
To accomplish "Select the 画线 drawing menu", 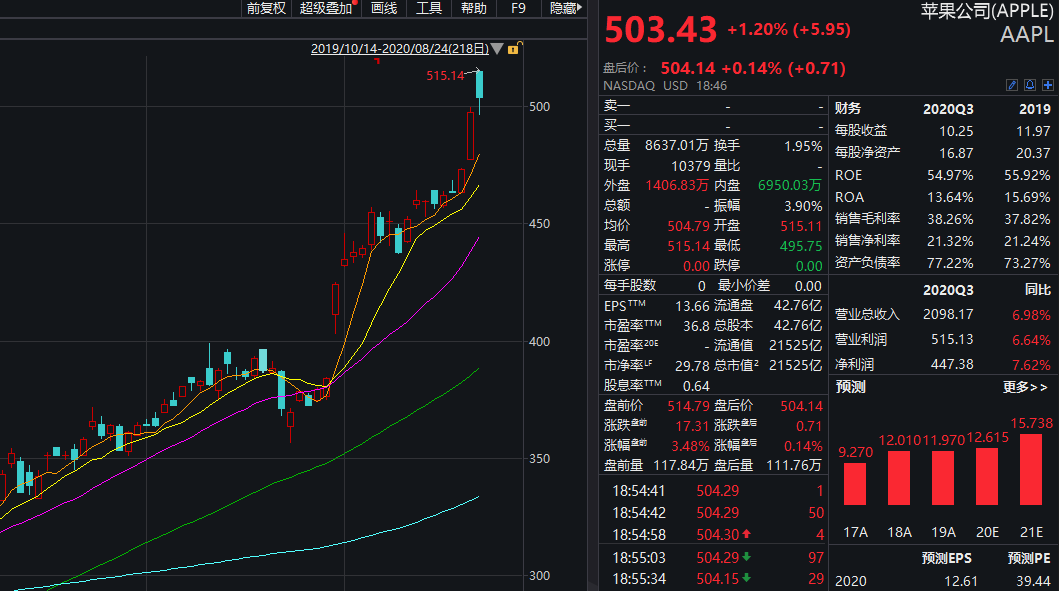I will [x=384, y=8].
